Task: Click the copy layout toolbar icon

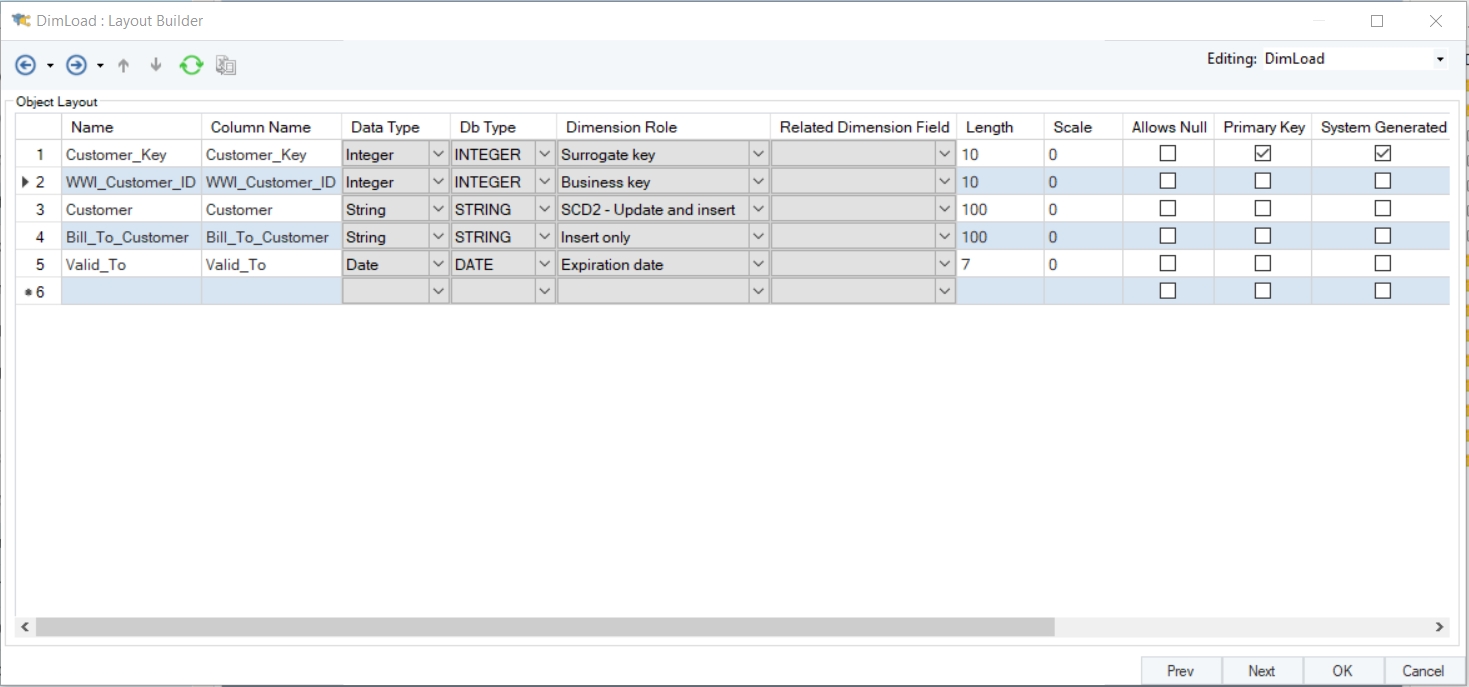Action: pyautogui.click(x=226, y=65)
